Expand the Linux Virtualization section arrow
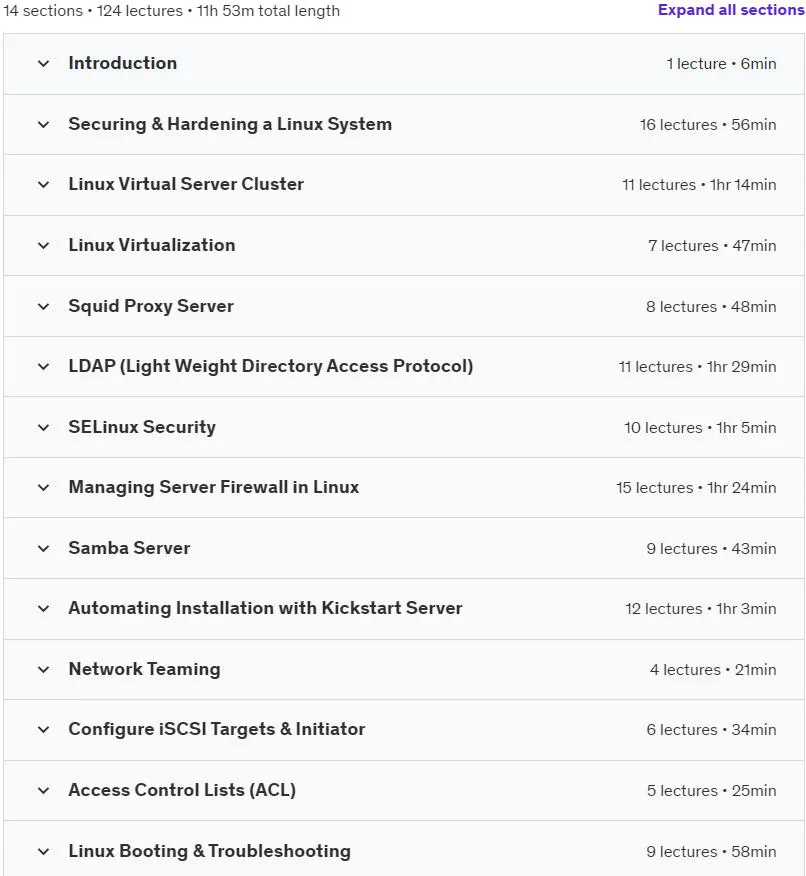This screenshot has height=876, width=806. tap(43, 246)
